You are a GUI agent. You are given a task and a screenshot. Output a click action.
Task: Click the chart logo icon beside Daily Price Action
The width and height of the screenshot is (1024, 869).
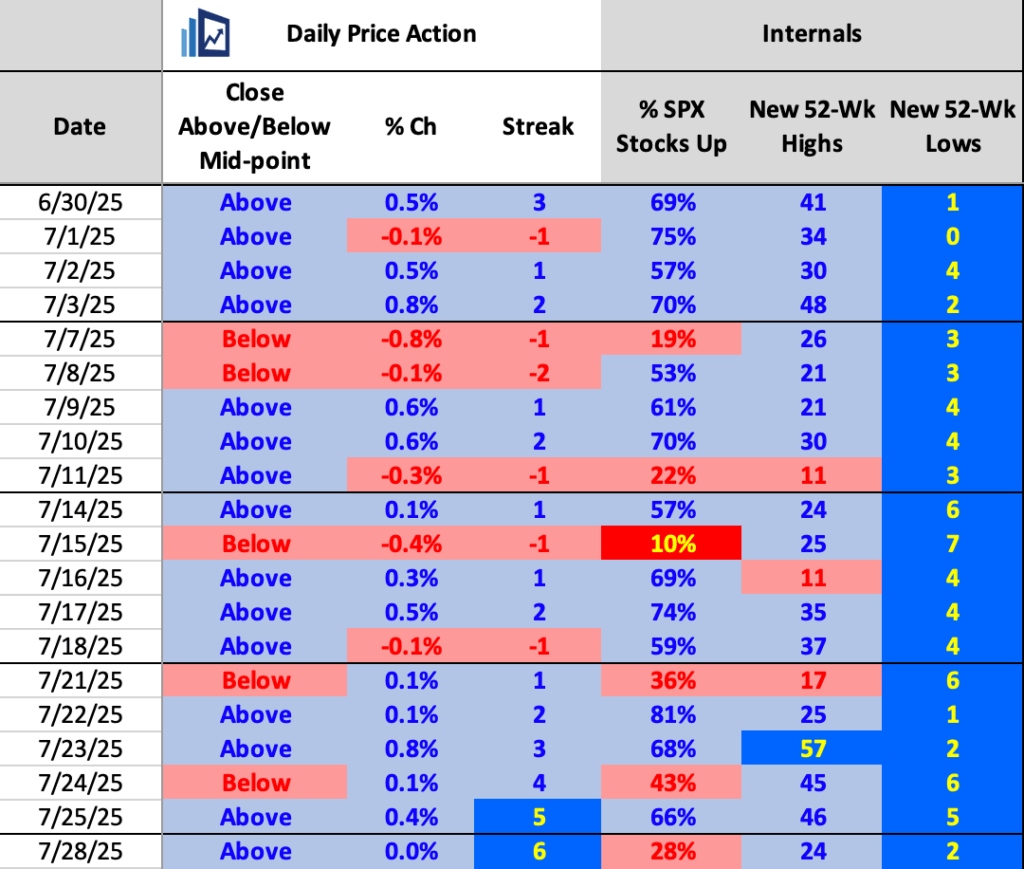coord(206,35)
